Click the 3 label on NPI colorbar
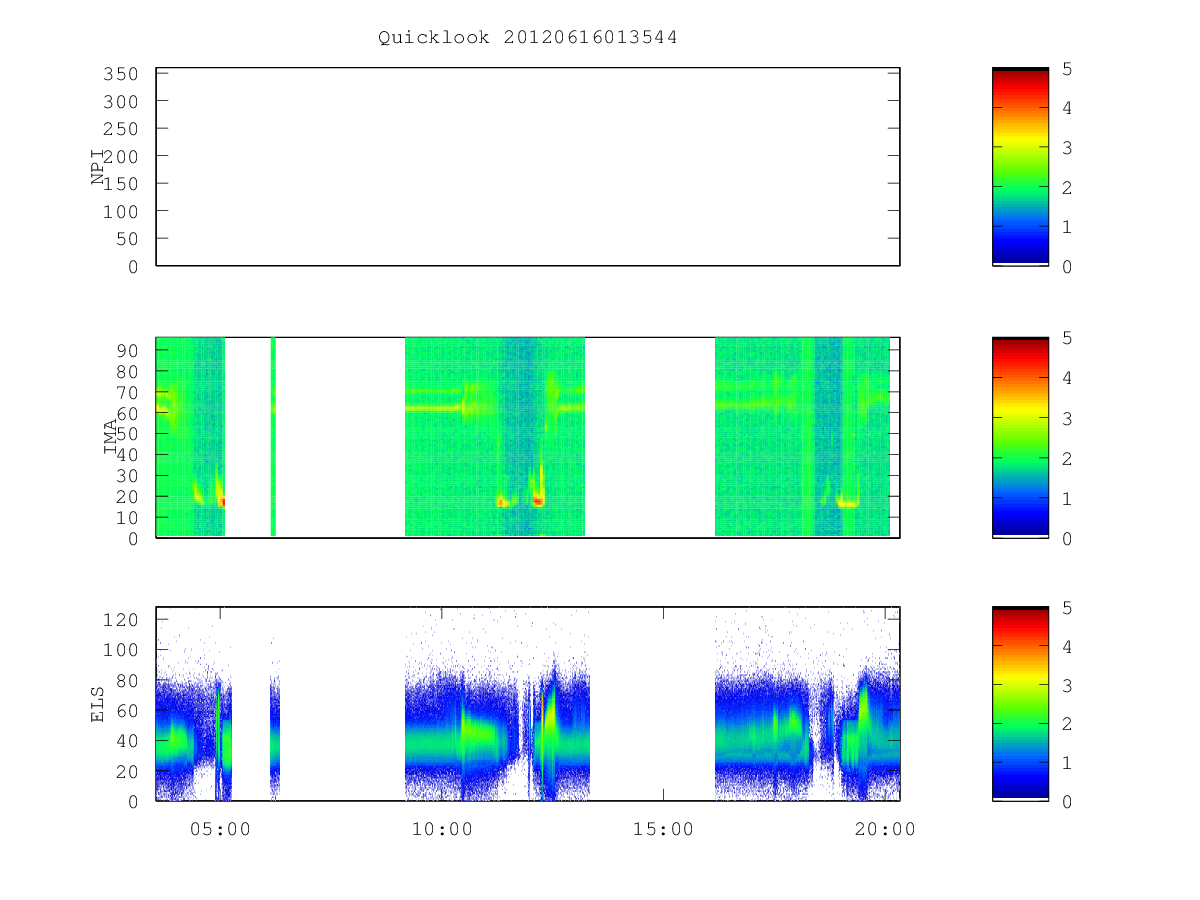Image resolution: width=1200 pixels, height=900 pixels. point(1067,148)
